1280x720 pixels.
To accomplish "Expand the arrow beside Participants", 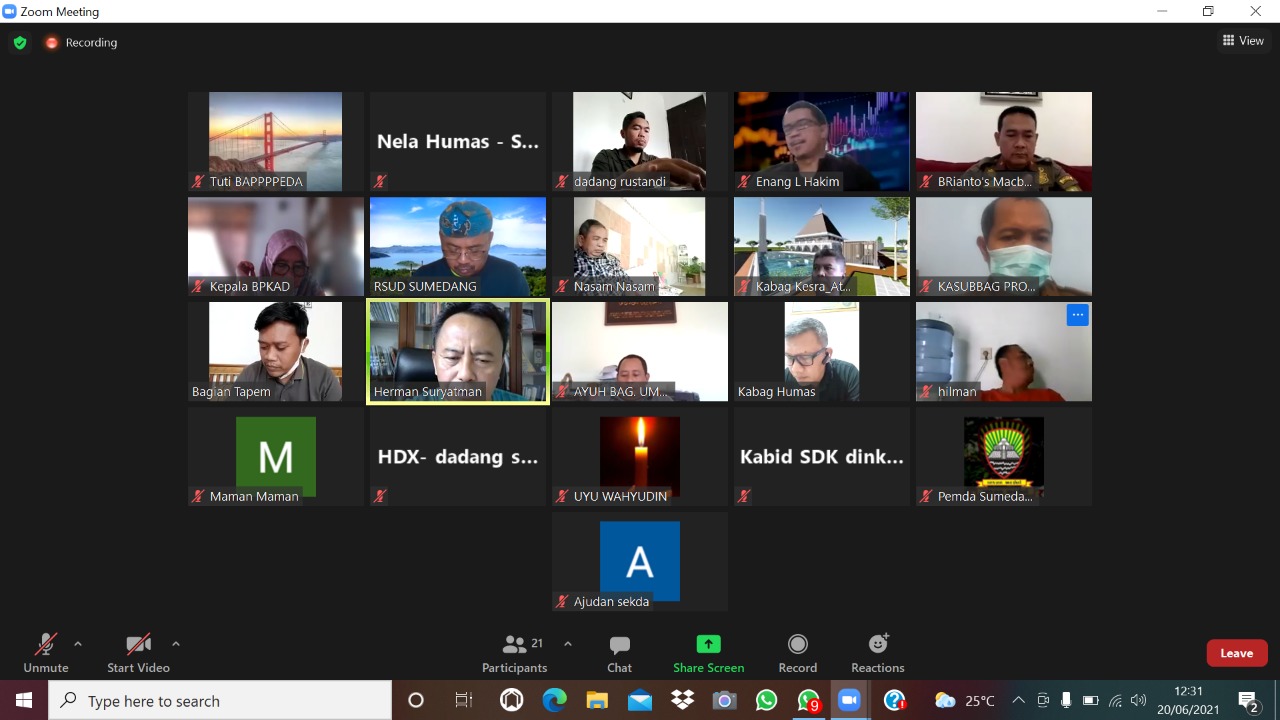I will pyautogui.click(x=568, y=644).
